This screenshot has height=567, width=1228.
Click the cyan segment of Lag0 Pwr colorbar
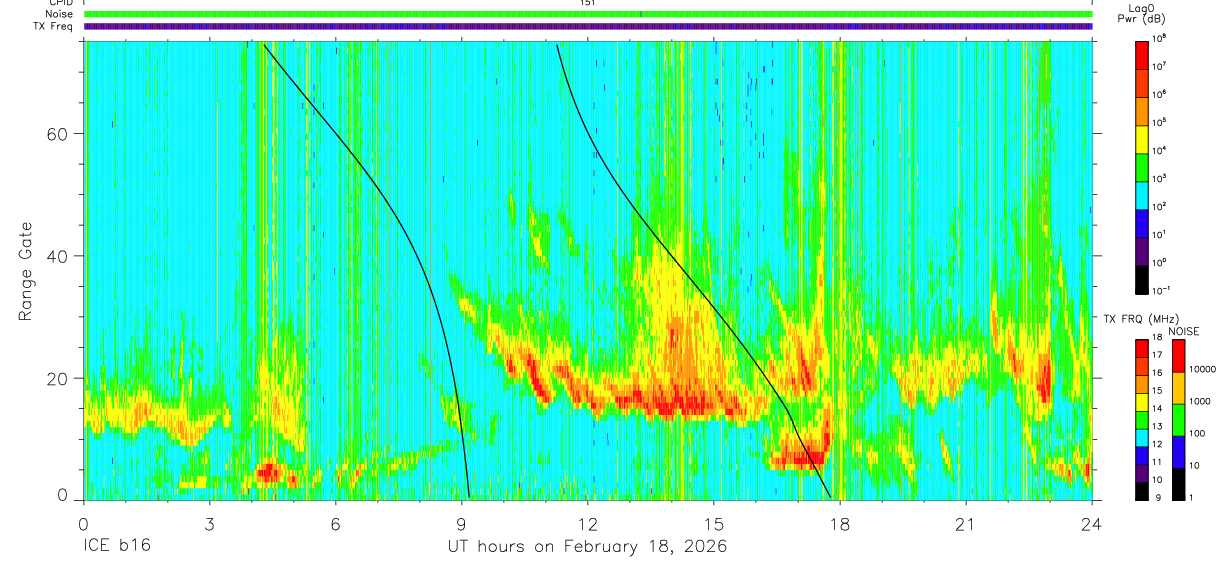pos(1142,193)
